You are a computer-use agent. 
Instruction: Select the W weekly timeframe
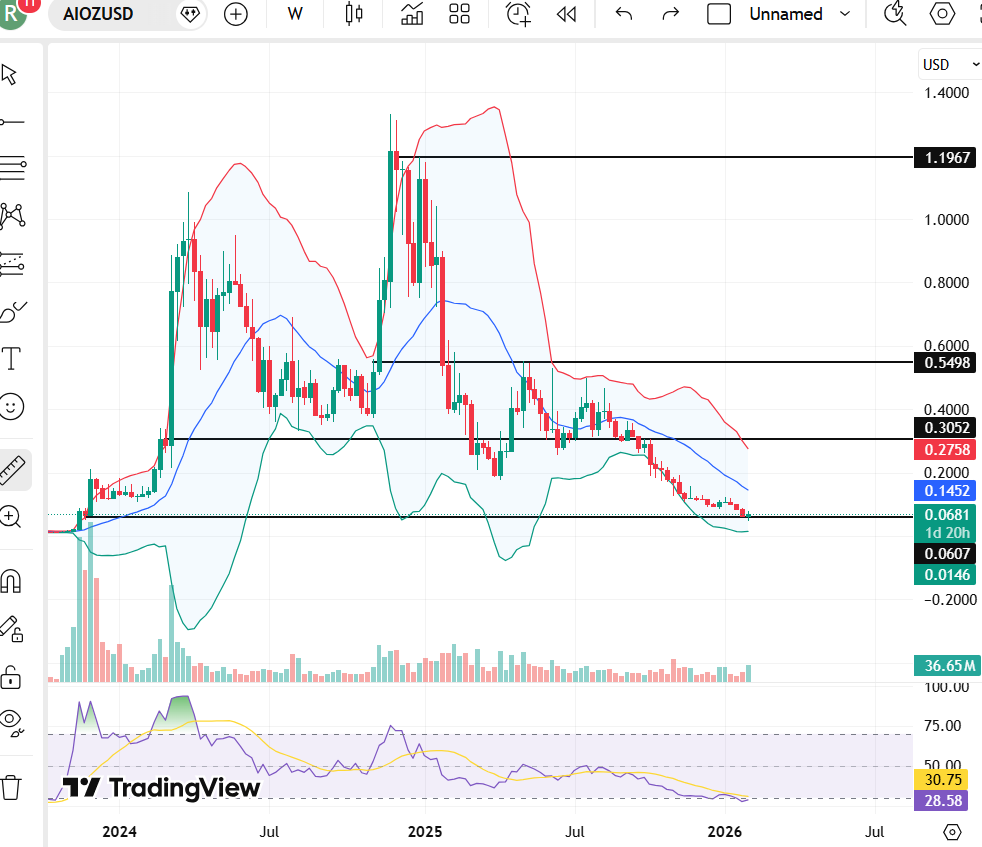294,15
